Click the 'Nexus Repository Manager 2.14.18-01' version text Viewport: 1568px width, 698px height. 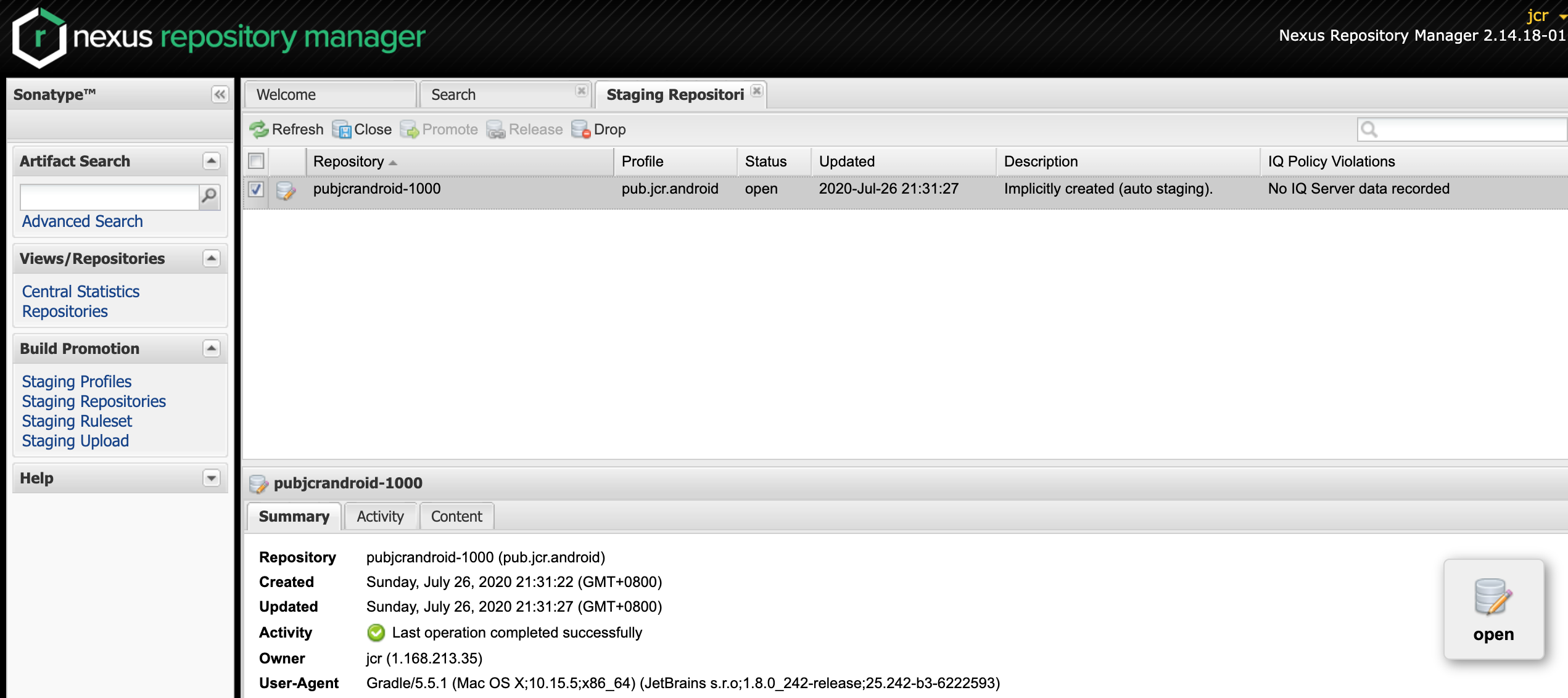tap(1422, 36)
